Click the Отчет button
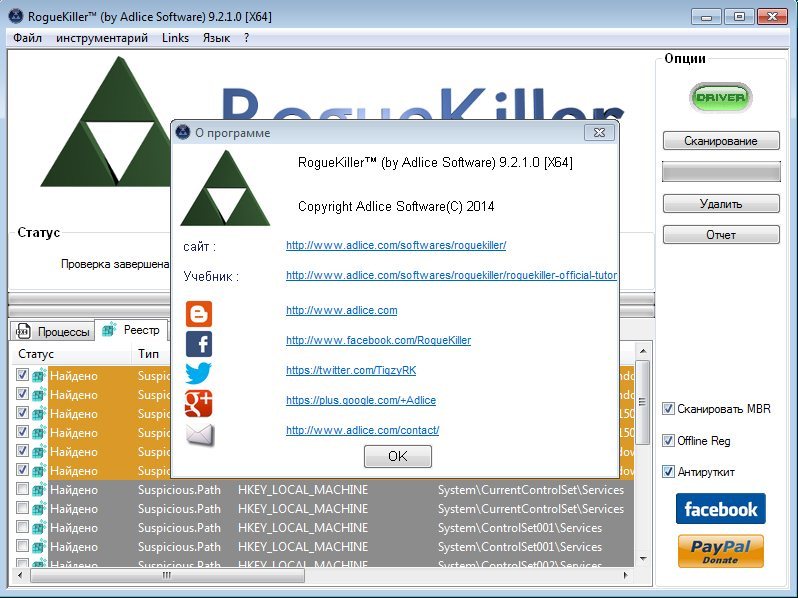798x598 pixels. [x=721, y=235]
